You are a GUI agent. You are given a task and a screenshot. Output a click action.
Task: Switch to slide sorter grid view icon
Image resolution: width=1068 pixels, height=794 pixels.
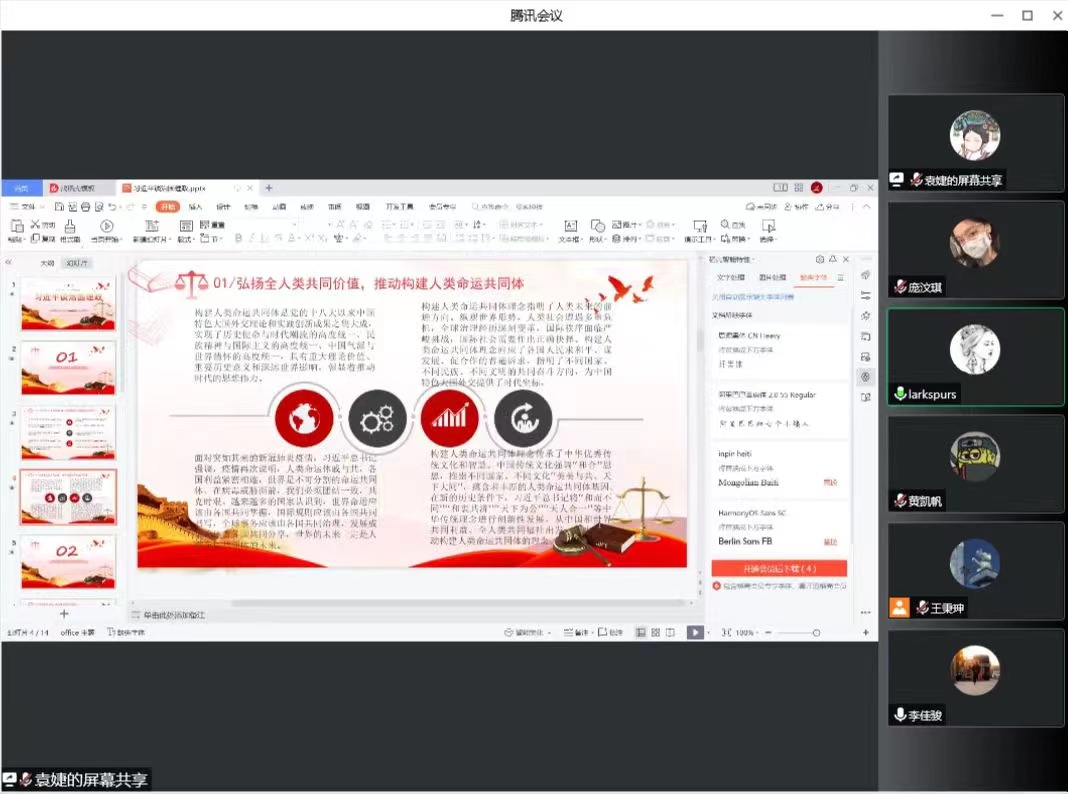pos(655,633)
